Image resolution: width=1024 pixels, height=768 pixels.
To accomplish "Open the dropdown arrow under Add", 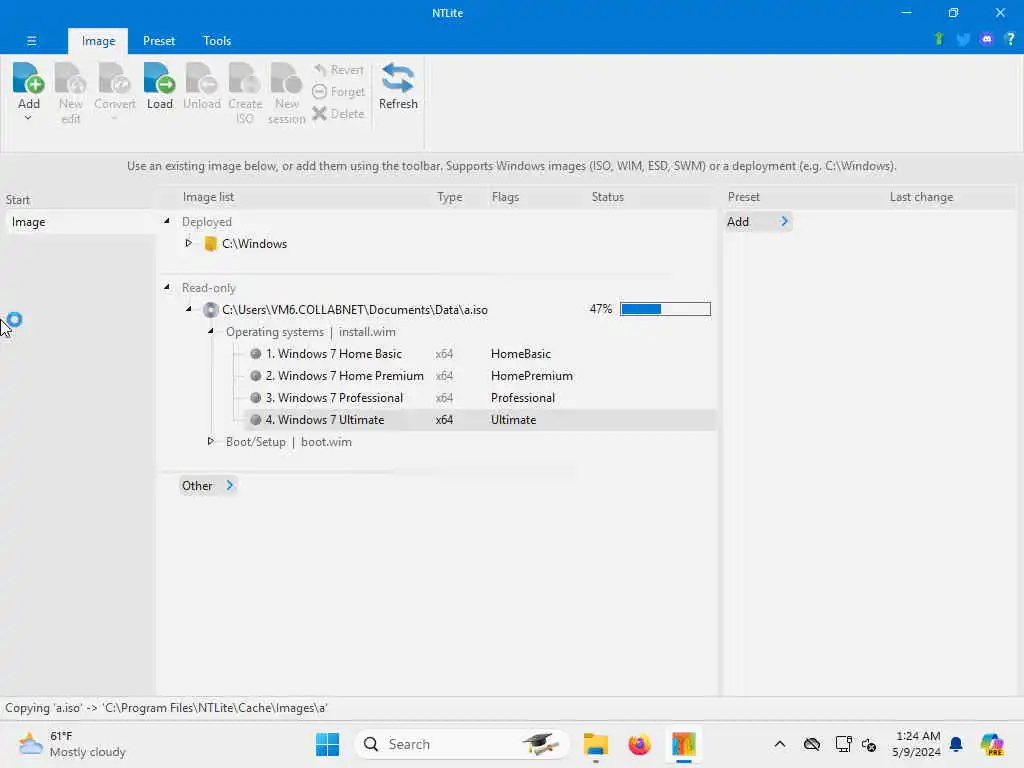I will (x=28, y=118).
